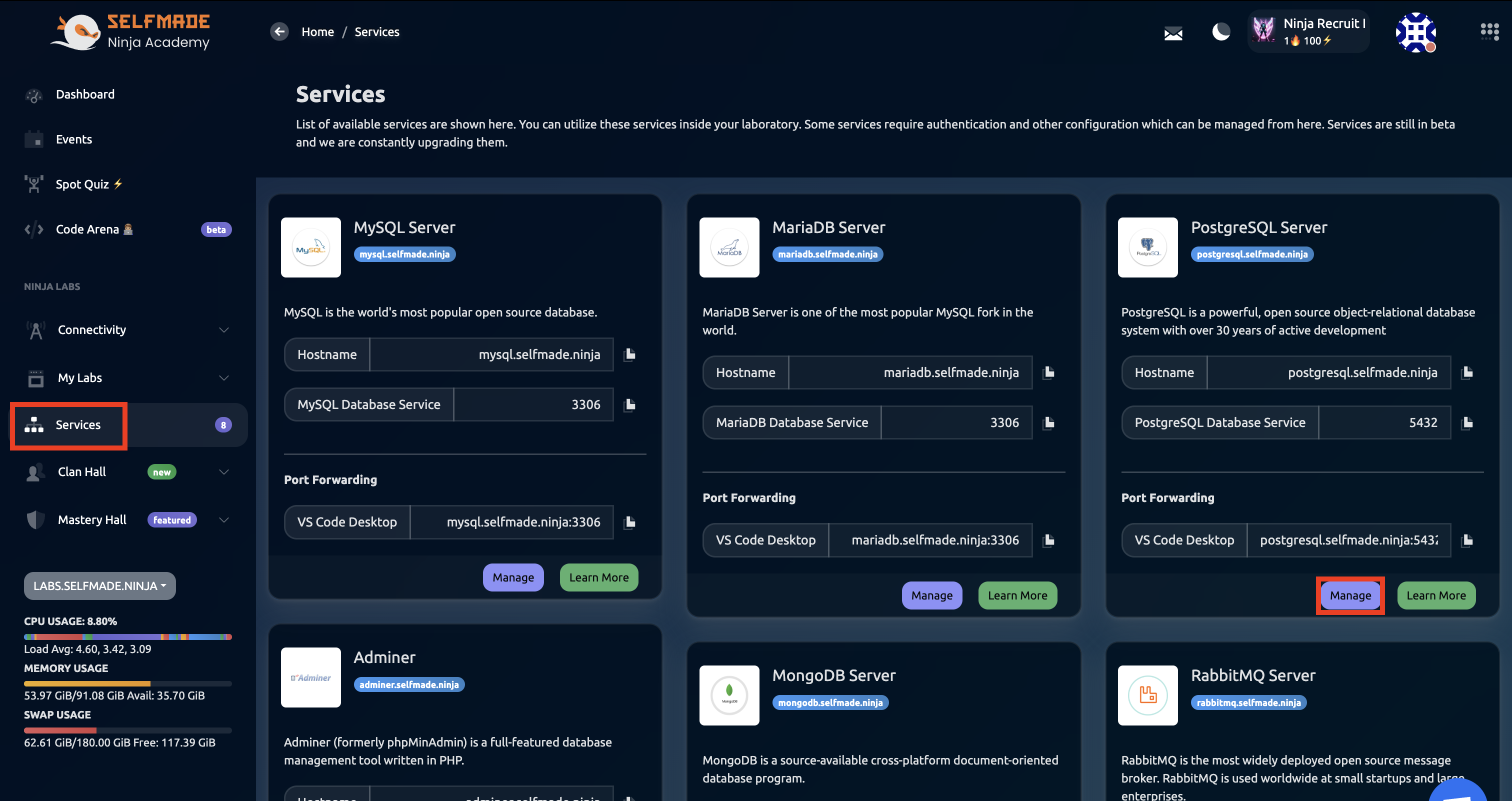Viewport: 1512px width, 801px height.
Task: Expand the Connectivity menu chevron
Action: (223, 330)
